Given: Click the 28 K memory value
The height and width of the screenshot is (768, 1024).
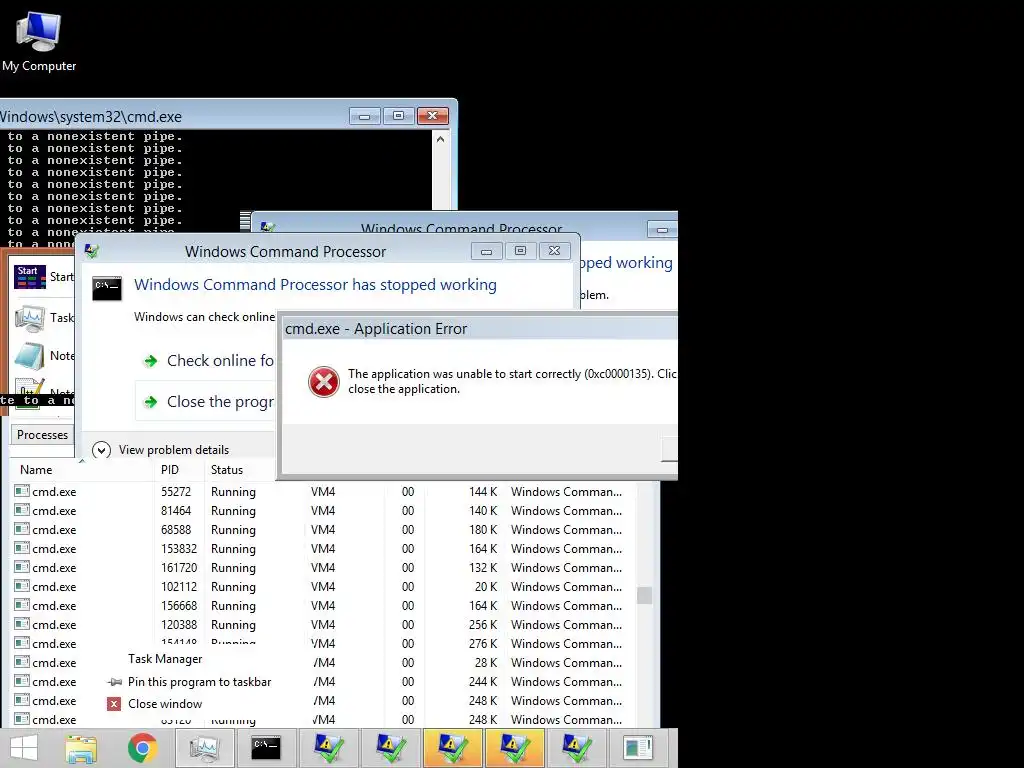Looking at the screenshot, I should pos(486,662).
